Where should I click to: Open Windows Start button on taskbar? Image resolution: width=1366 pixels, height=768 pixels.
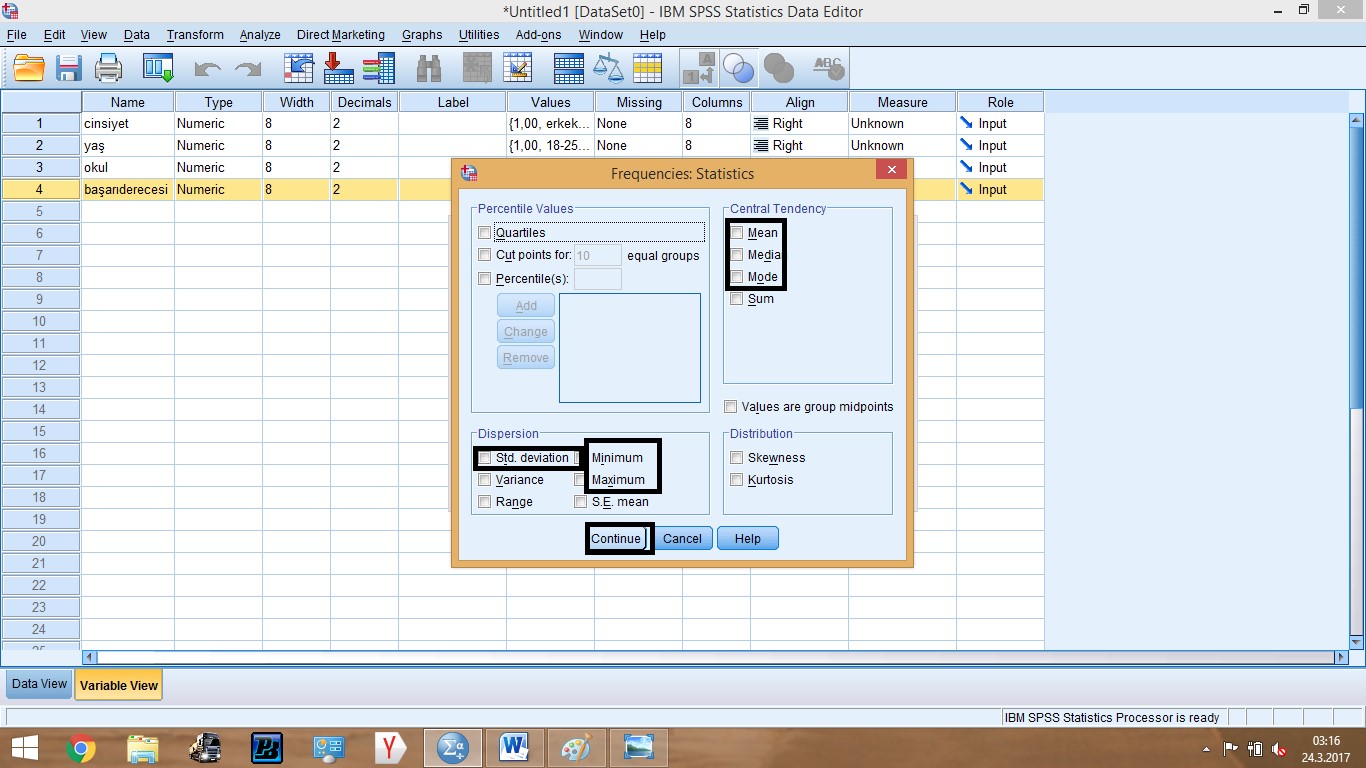click(24, 747)
